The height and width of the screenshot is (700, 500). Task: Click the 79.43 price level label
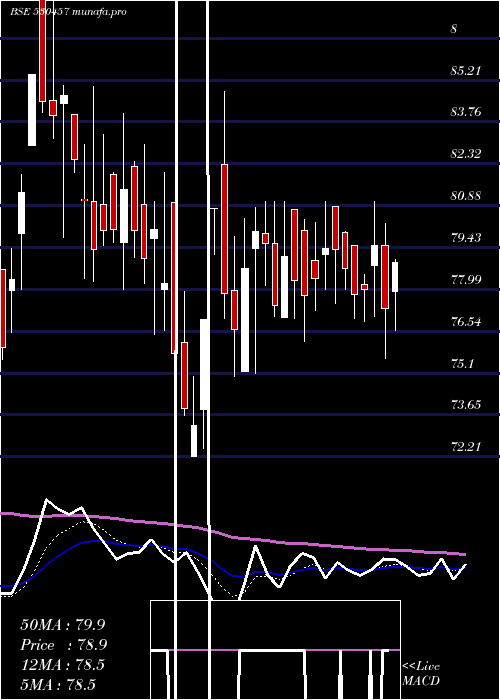coord(466,238)
